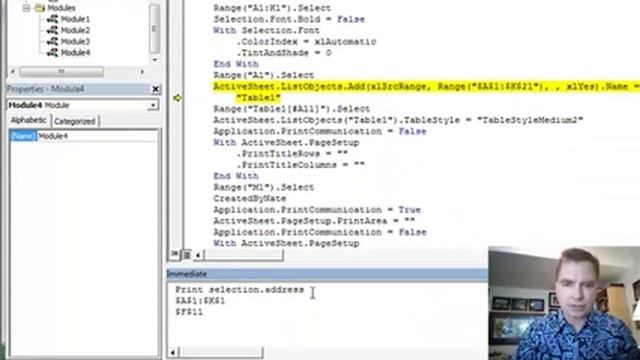Click the Range("A1:K1").Select line
Screen dimensions: 640x360
(x=272, y=8)
